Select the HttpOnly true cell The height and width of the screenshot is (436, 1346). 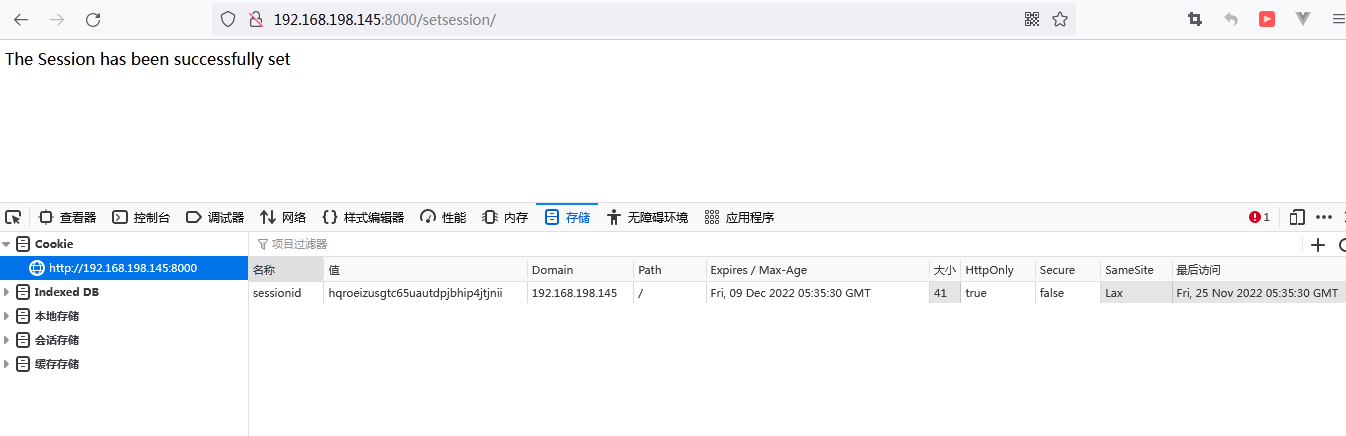coord(997,293)
